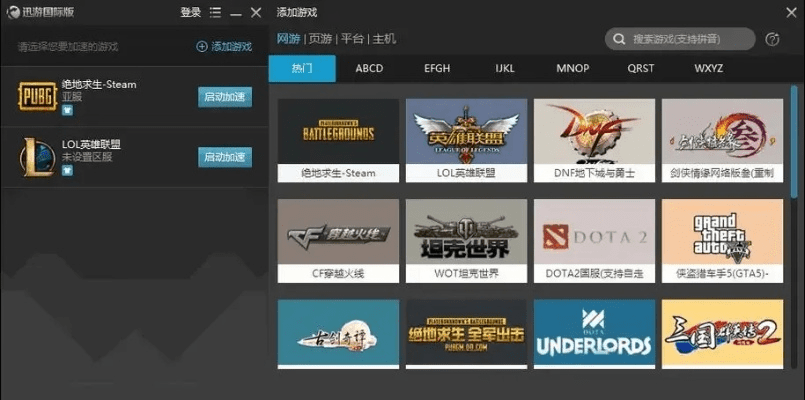Click the help question mark icon
The image size is (805, 400).
pyautogui.click(x=772, y=40)
